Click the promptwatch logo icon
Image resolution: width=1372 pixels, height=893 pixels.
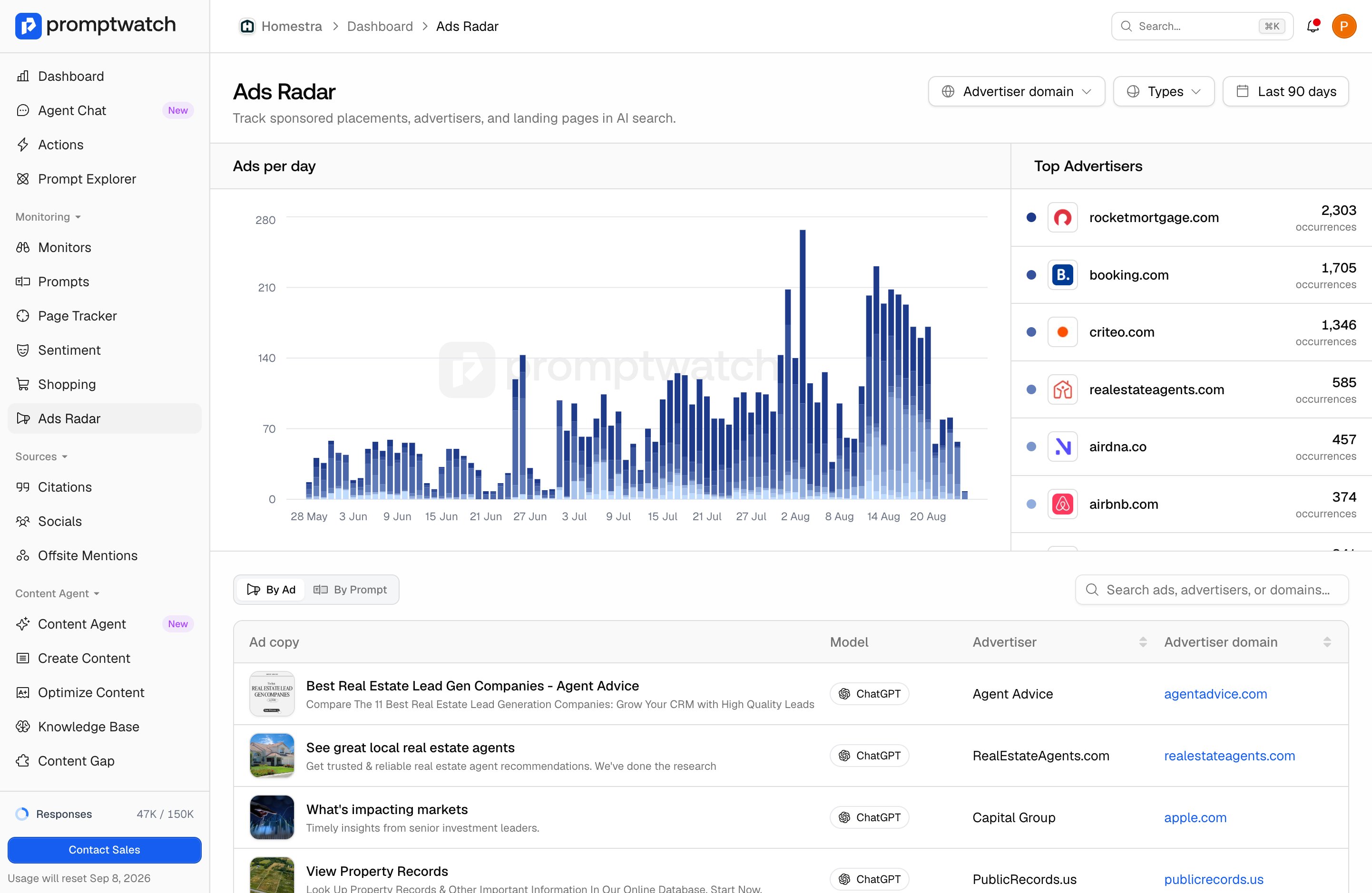28,26
